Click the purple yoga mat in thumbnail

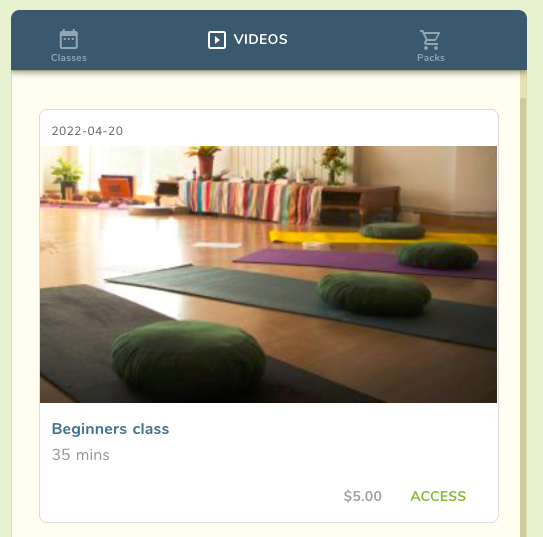coord(364,262)
